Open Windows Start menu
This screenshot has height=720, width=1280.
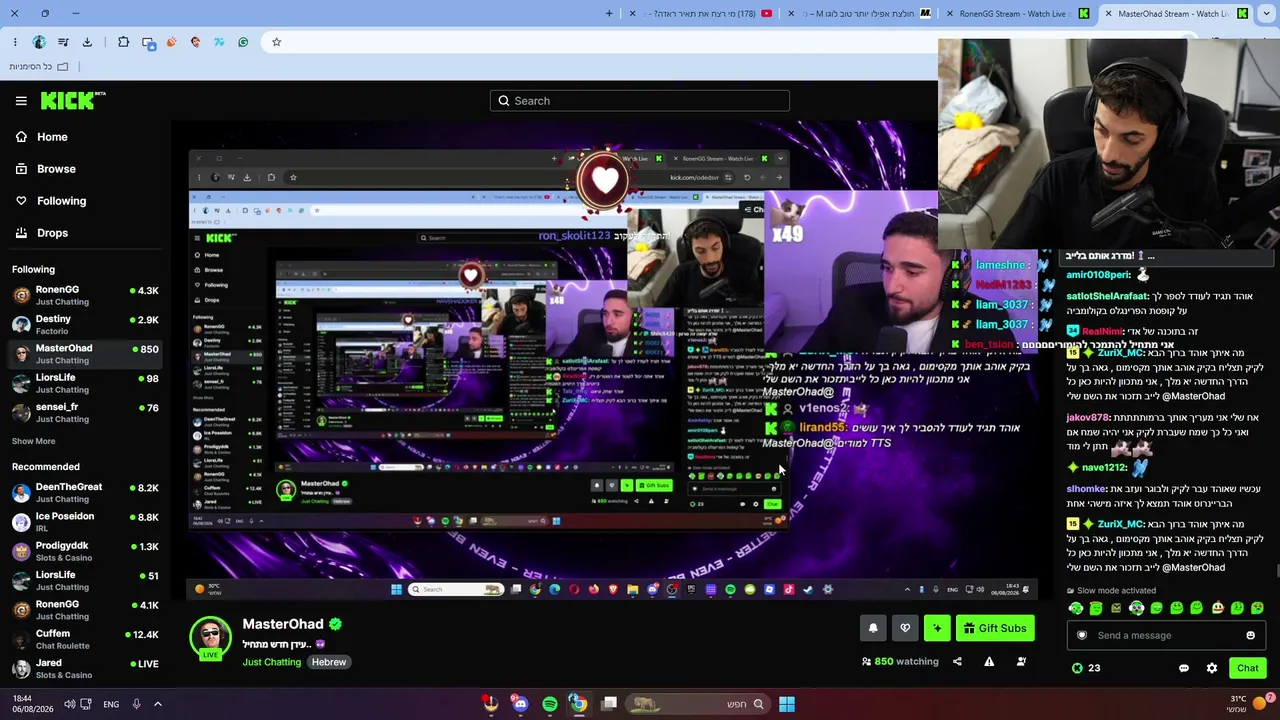coord(787,704)
